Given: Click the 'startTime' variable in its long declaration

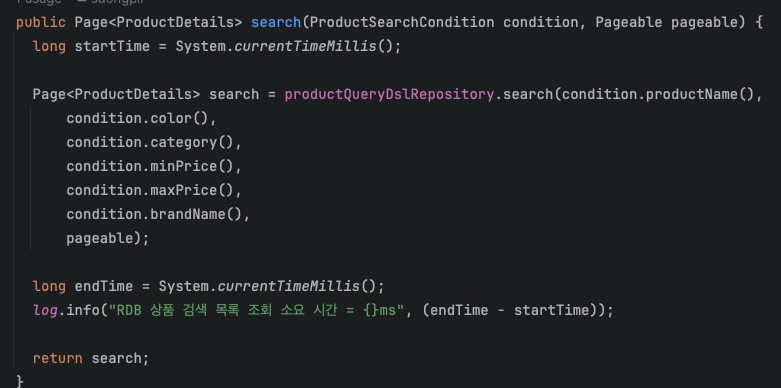Looking at the screenshot, I should (x=112, y=46).
